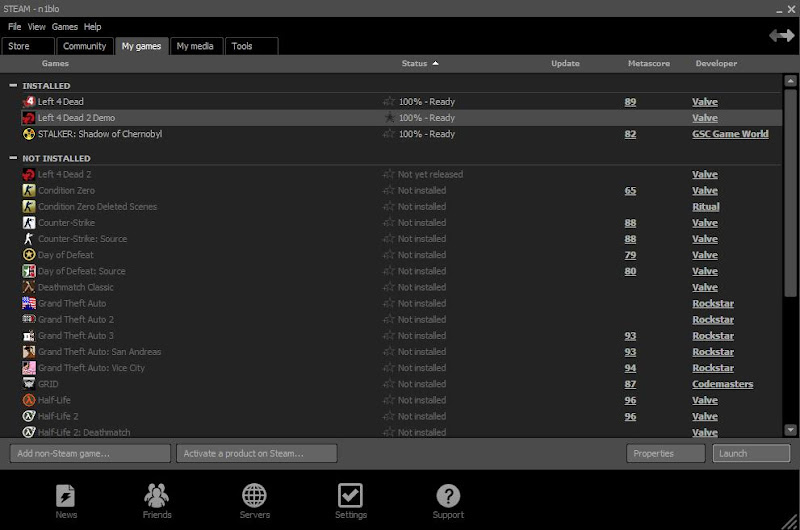Open the Help menu

point(92,27)
